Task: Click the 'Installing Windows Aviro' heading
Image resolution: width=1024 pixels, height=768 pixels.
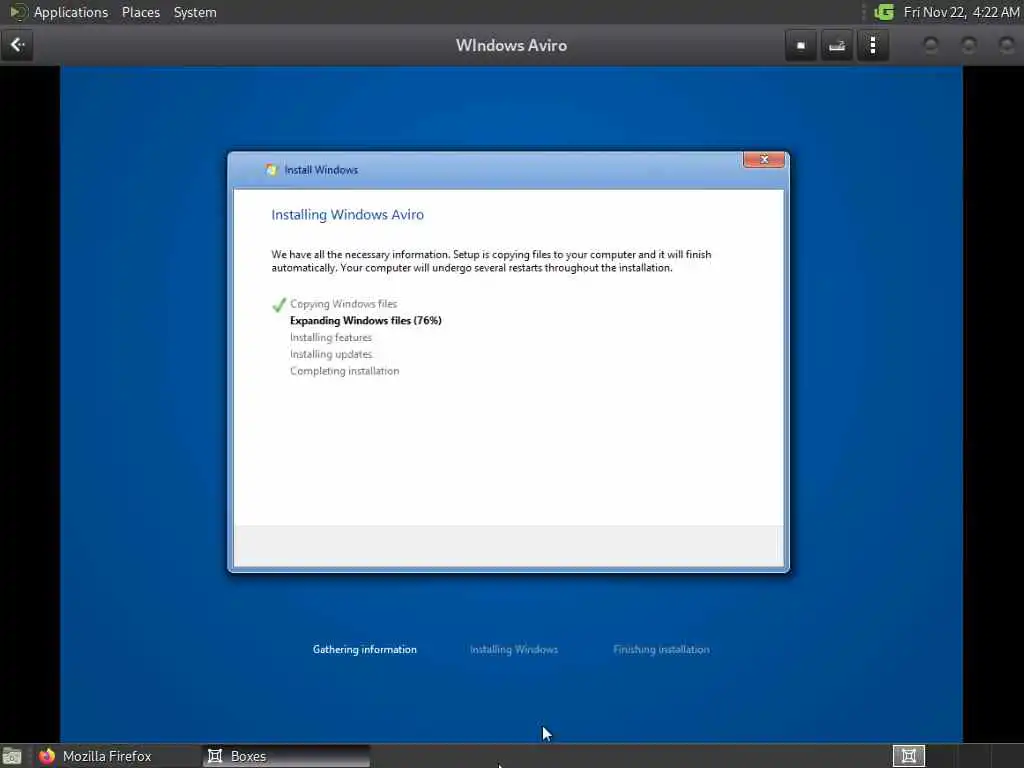Action: (x=347, y=215)
